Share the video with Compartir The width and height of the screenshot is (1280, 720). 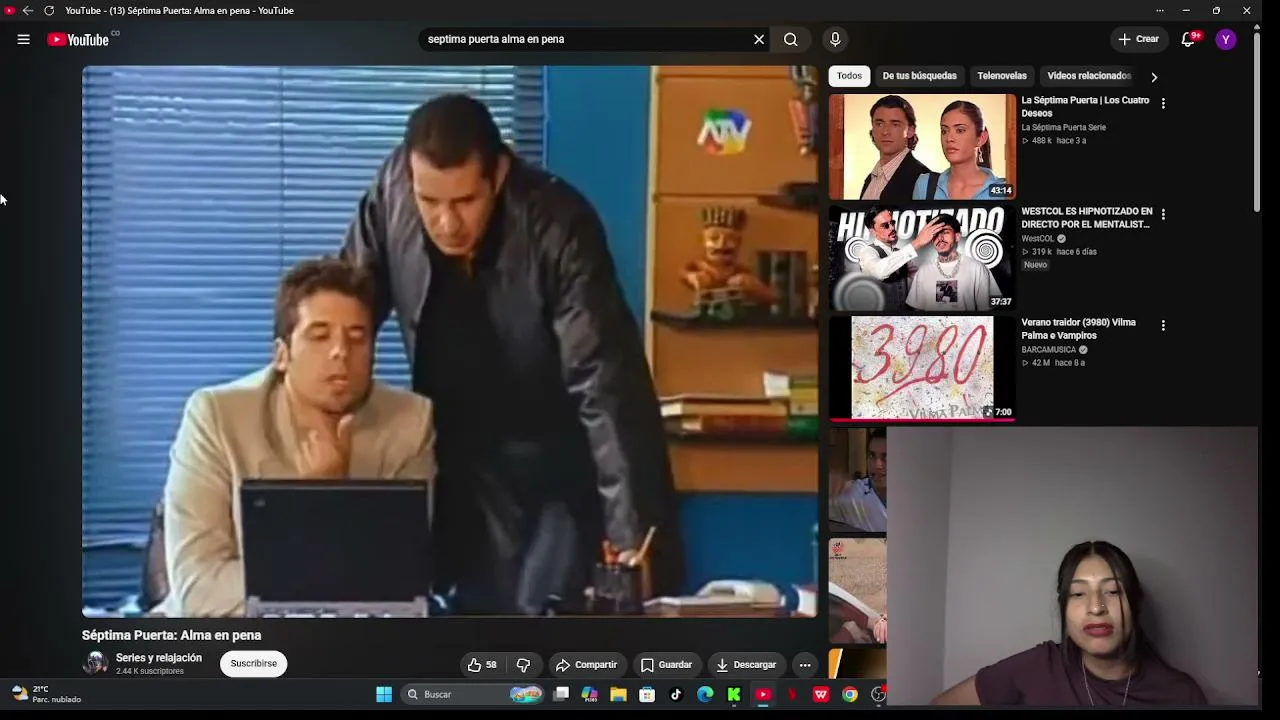(x=587, y=665)
